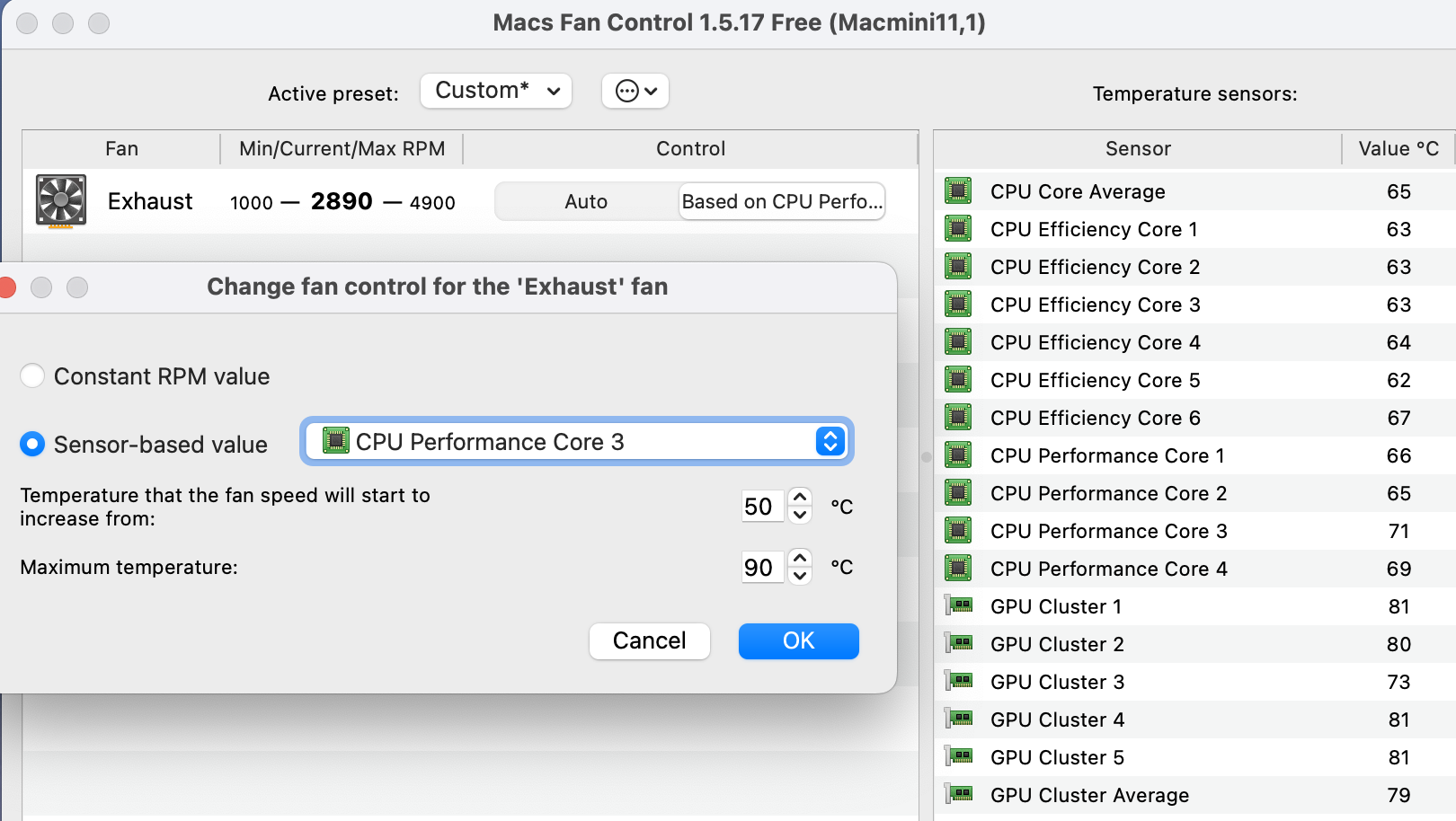Select the Sensor-based value radio button
The width and height of the screenshot is (1456, 821).
(x=32, y=444)
